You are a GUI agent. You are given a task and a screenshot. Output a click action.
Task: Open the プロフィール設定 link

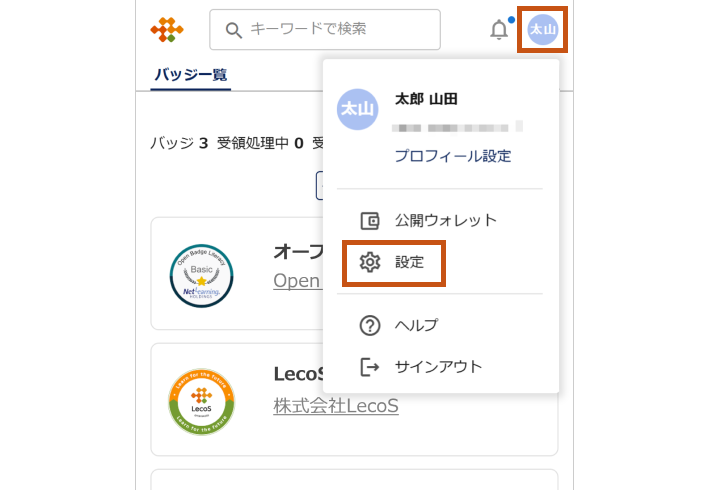453,156
